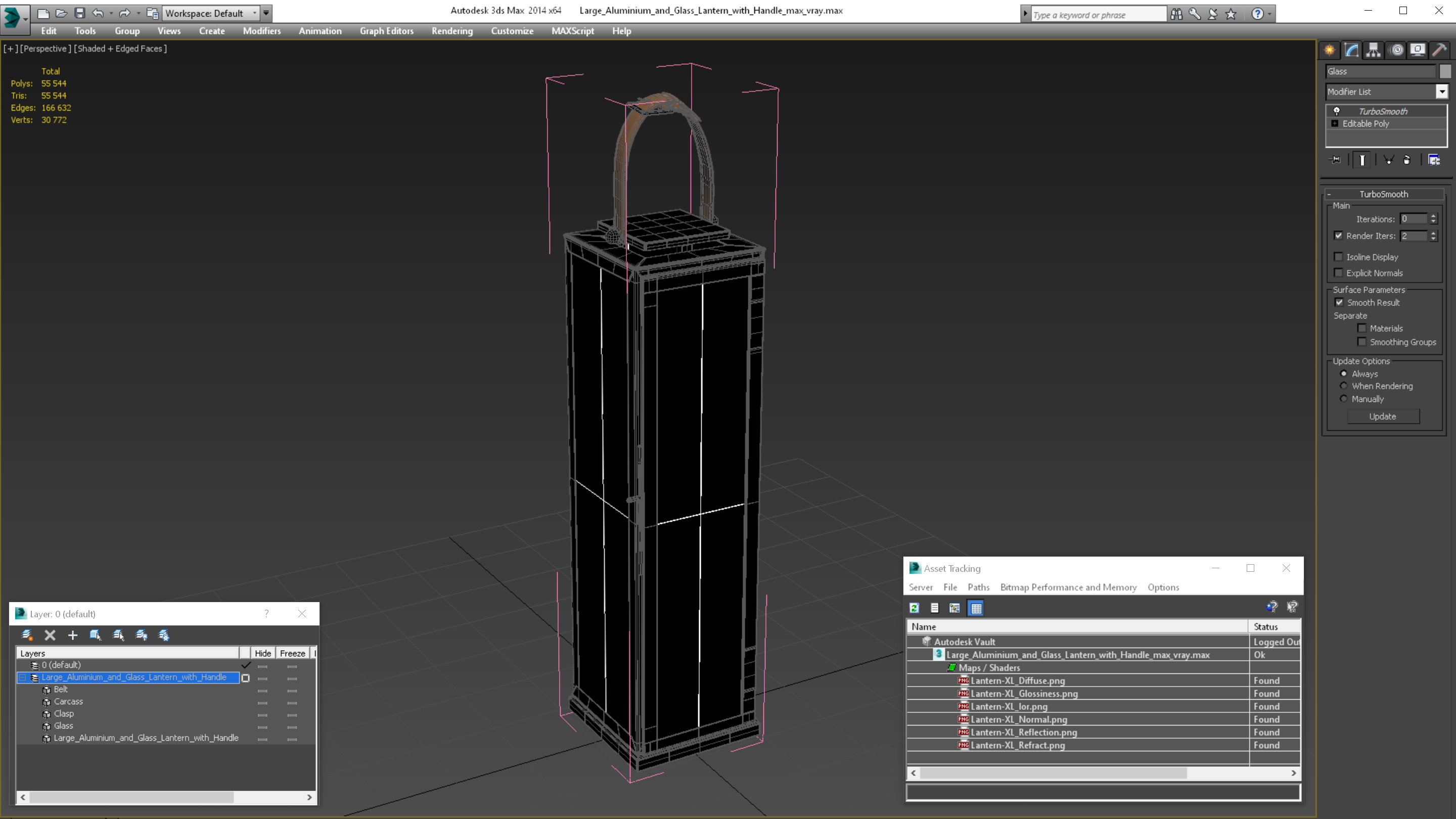This screenshot has width=1456, height=819.
Task: Enable Separate by Materials checkbox
Action: tap(1361, 329)
